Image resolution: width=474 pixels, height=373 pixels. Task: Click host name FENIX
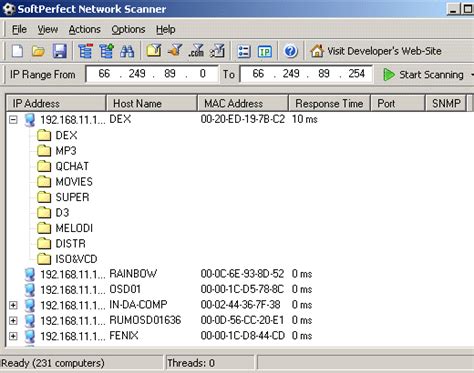pos(124,336)
